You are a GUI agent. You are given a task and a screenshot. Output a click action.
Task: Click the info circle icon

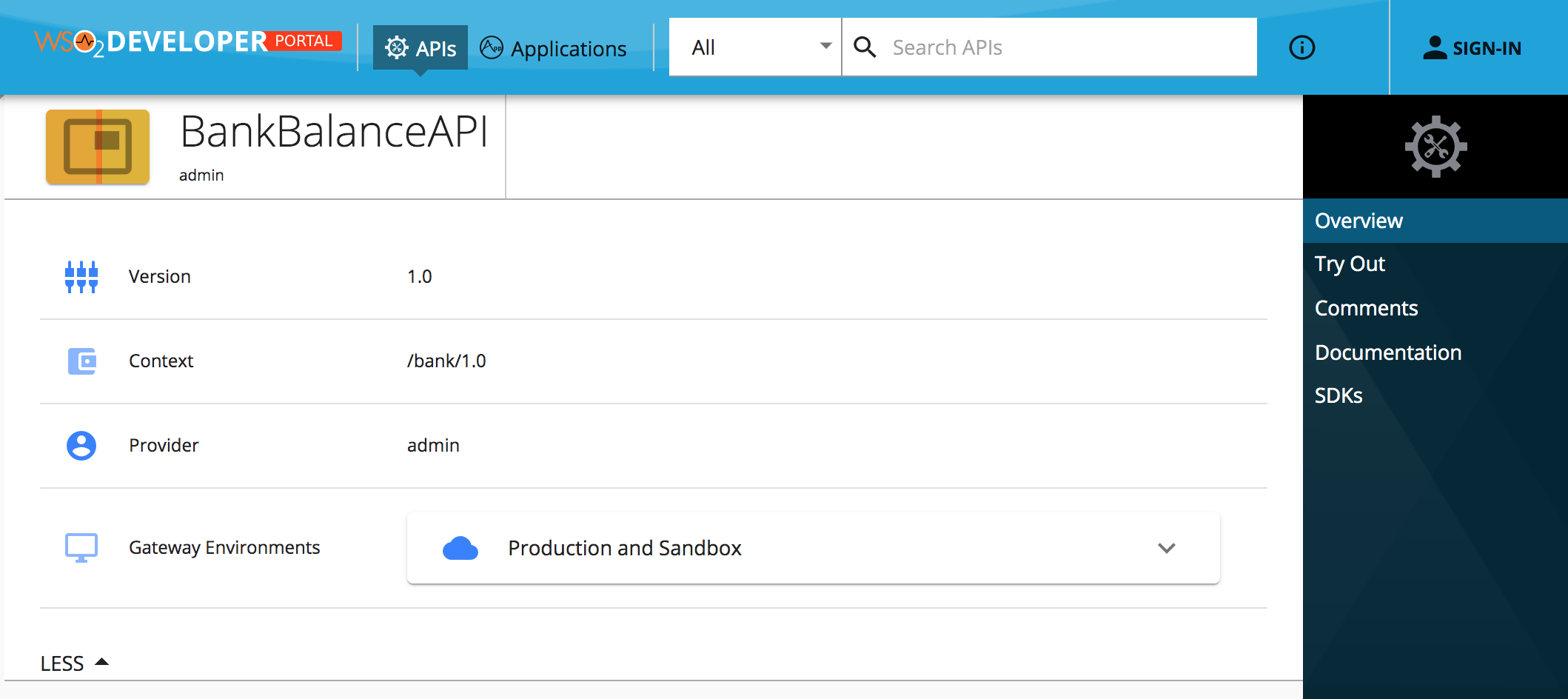[x=1301, y=47]
